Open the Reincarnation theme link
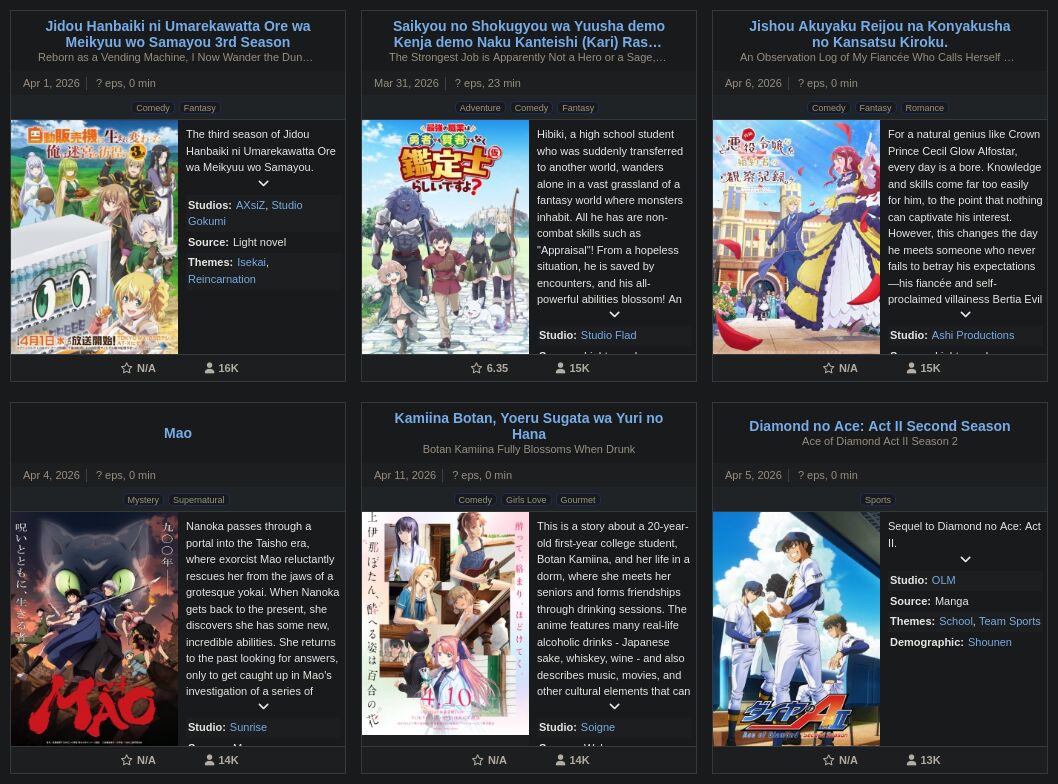 tap(221, 279)
